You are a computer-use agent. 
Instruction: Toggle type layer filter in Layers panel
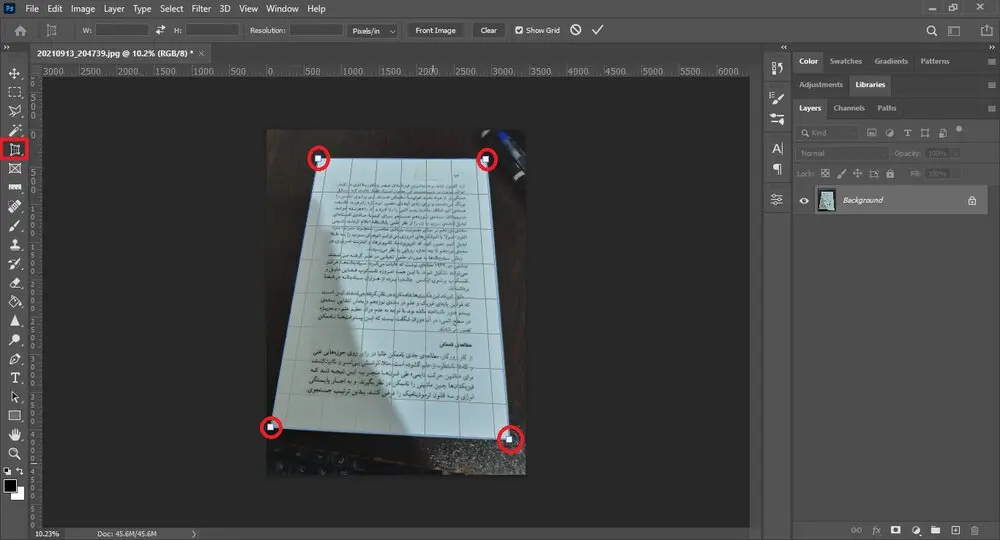908,133
